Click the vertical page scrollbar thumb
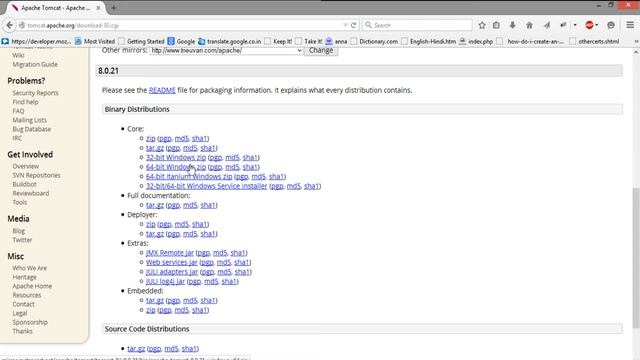This screenshot has height=360, width=640. [x=636, y=257]
